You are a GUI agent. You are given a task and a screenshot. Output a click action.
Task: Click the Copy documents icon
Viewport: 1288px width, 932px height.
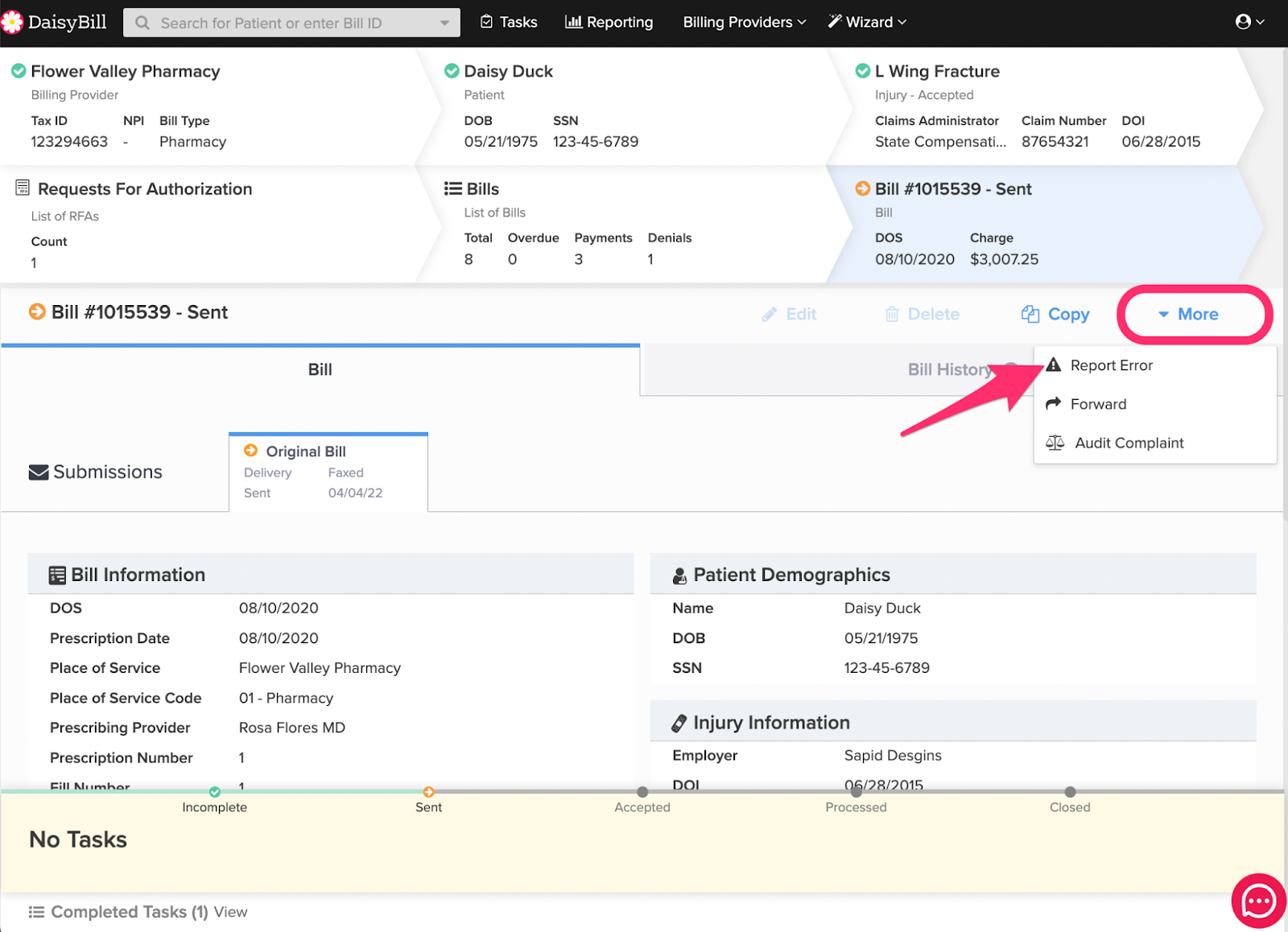coord(1030,314)
